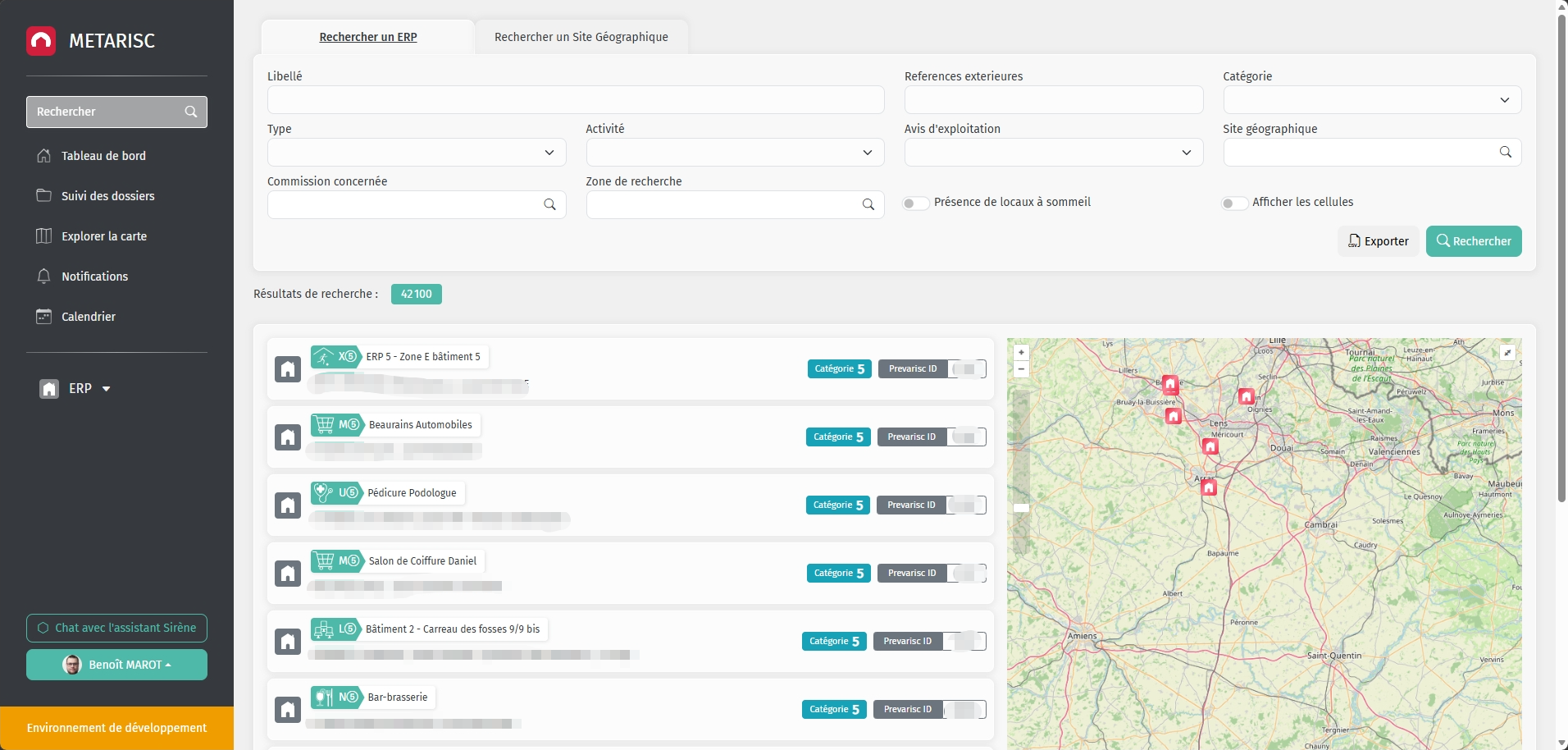Expand the map to fullscreen

[1507, 352]
